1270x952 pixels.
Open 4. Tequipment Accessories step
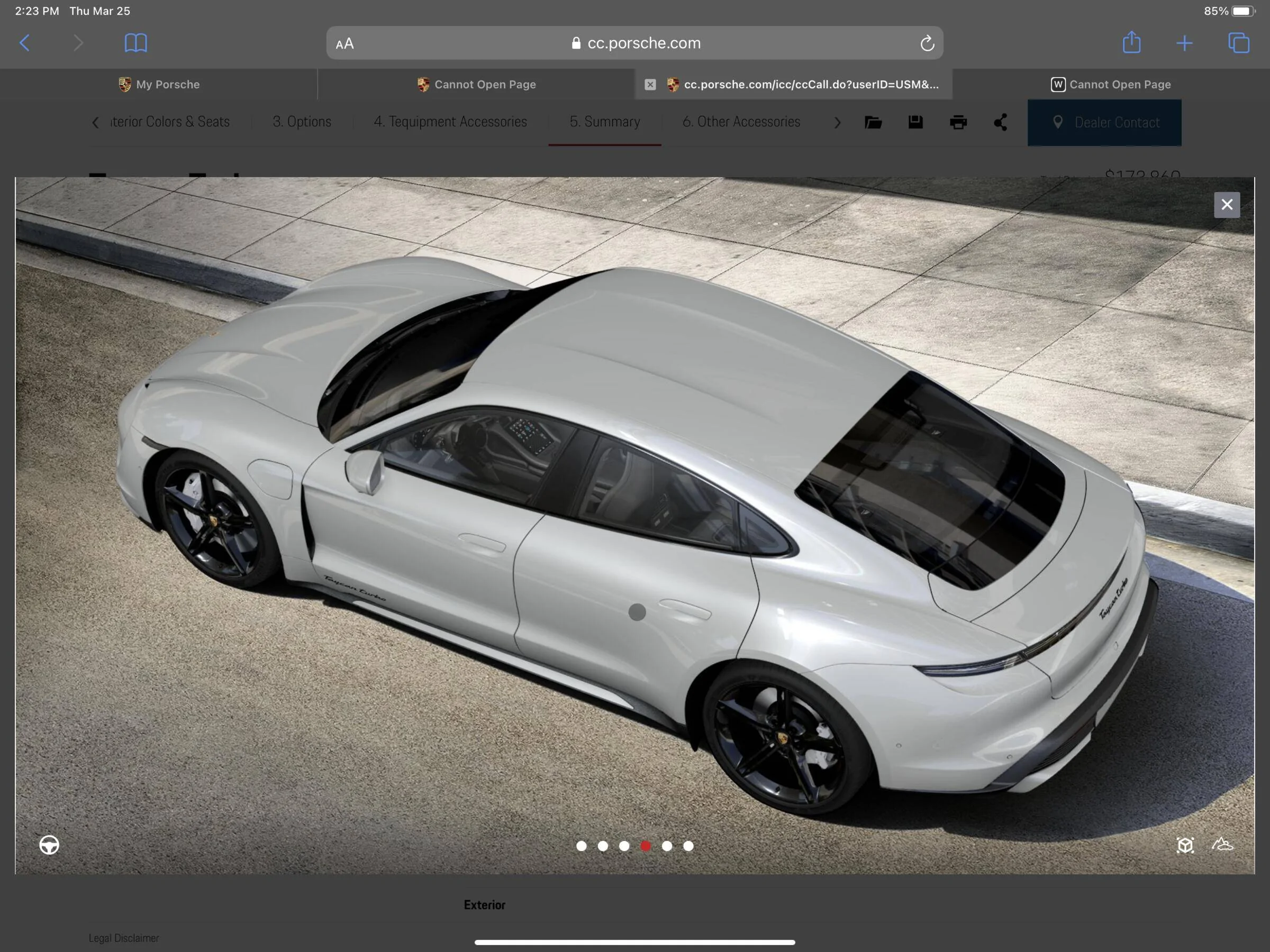click(450, 122)
